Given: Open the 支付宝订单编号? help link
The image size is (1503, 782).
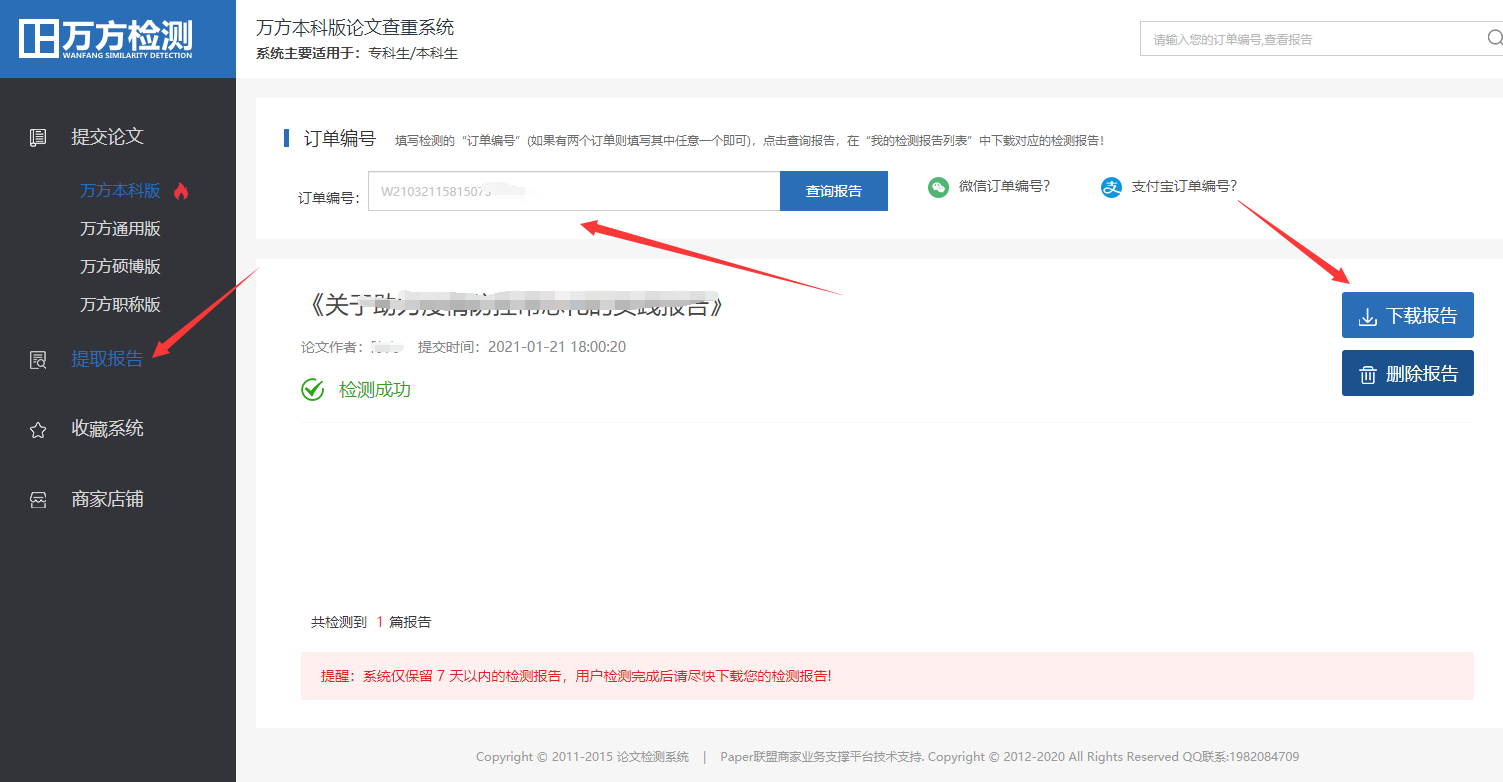Looking at the screenshot, I should (1184, 186).
